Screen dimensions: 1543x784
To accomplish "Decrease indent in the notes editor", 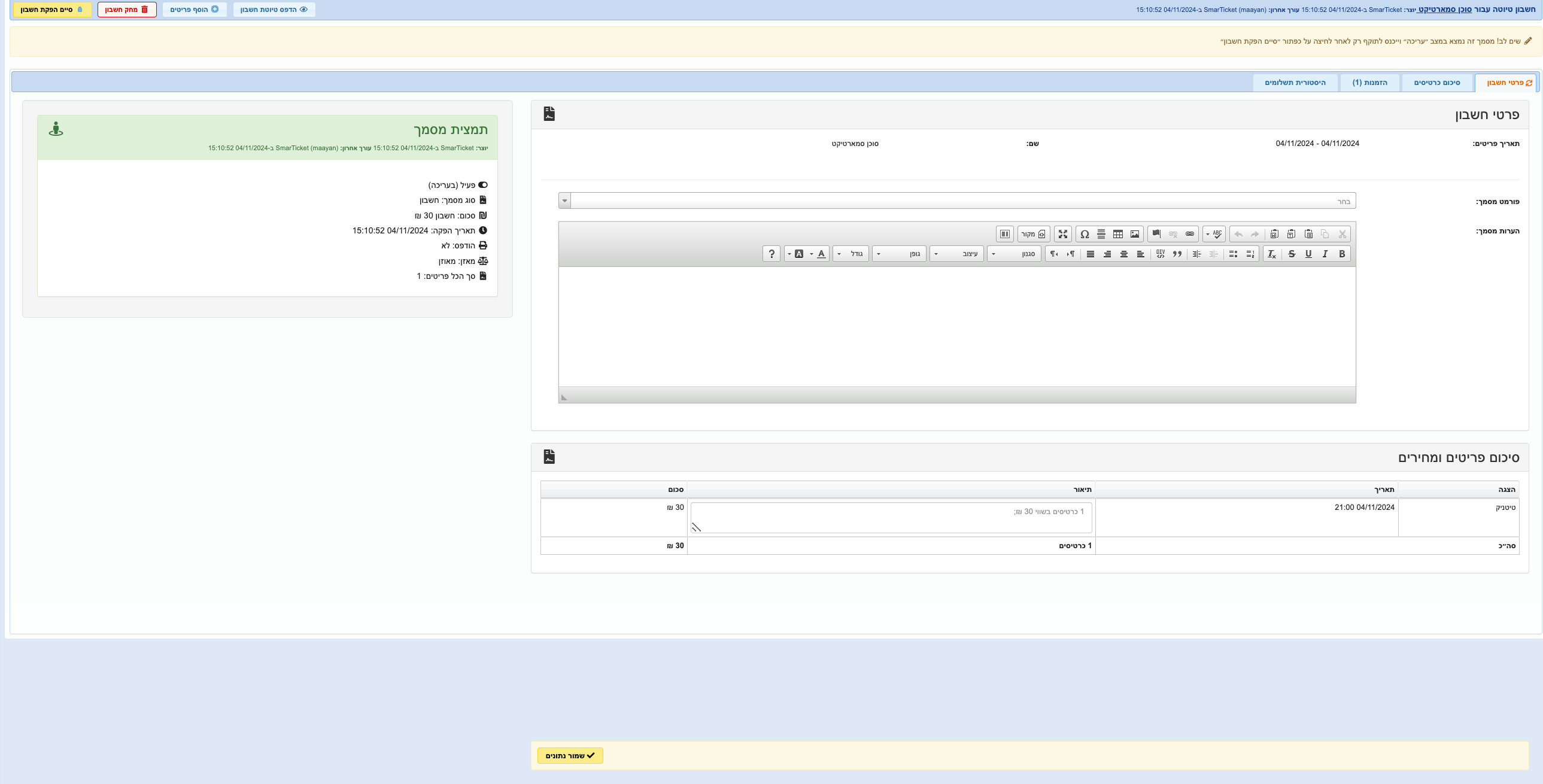I will (1214, 254).
